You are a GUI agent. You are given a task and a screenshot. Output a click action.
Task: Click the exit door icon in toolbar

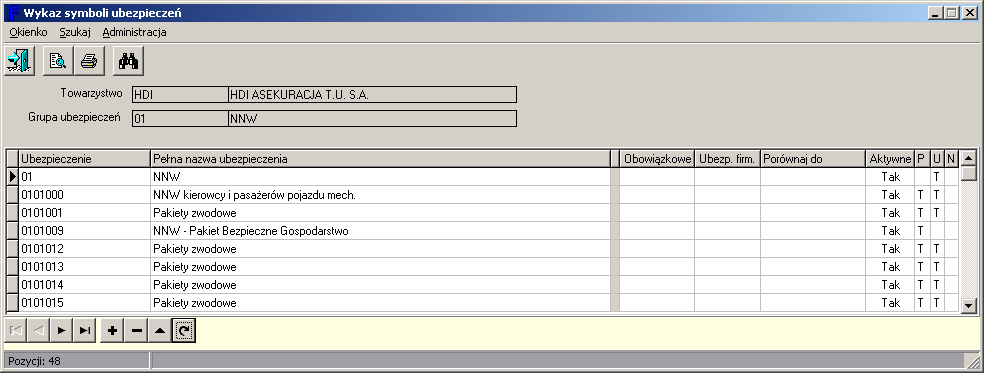pos(19,61)
